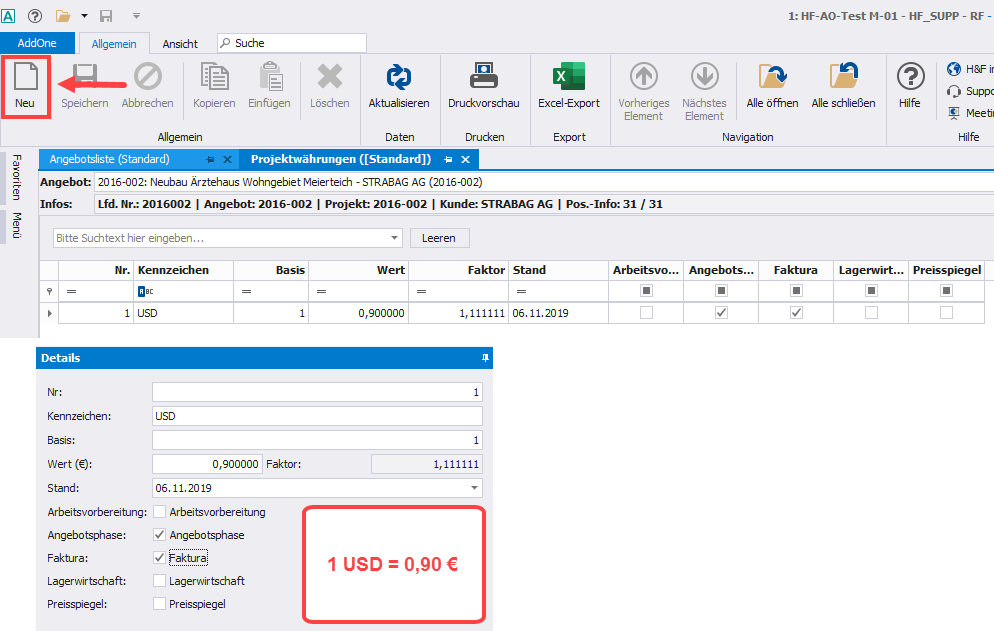Open the Stand date dropdown
The width and height of the screenshot is (994, 631).
pos(473,488)
